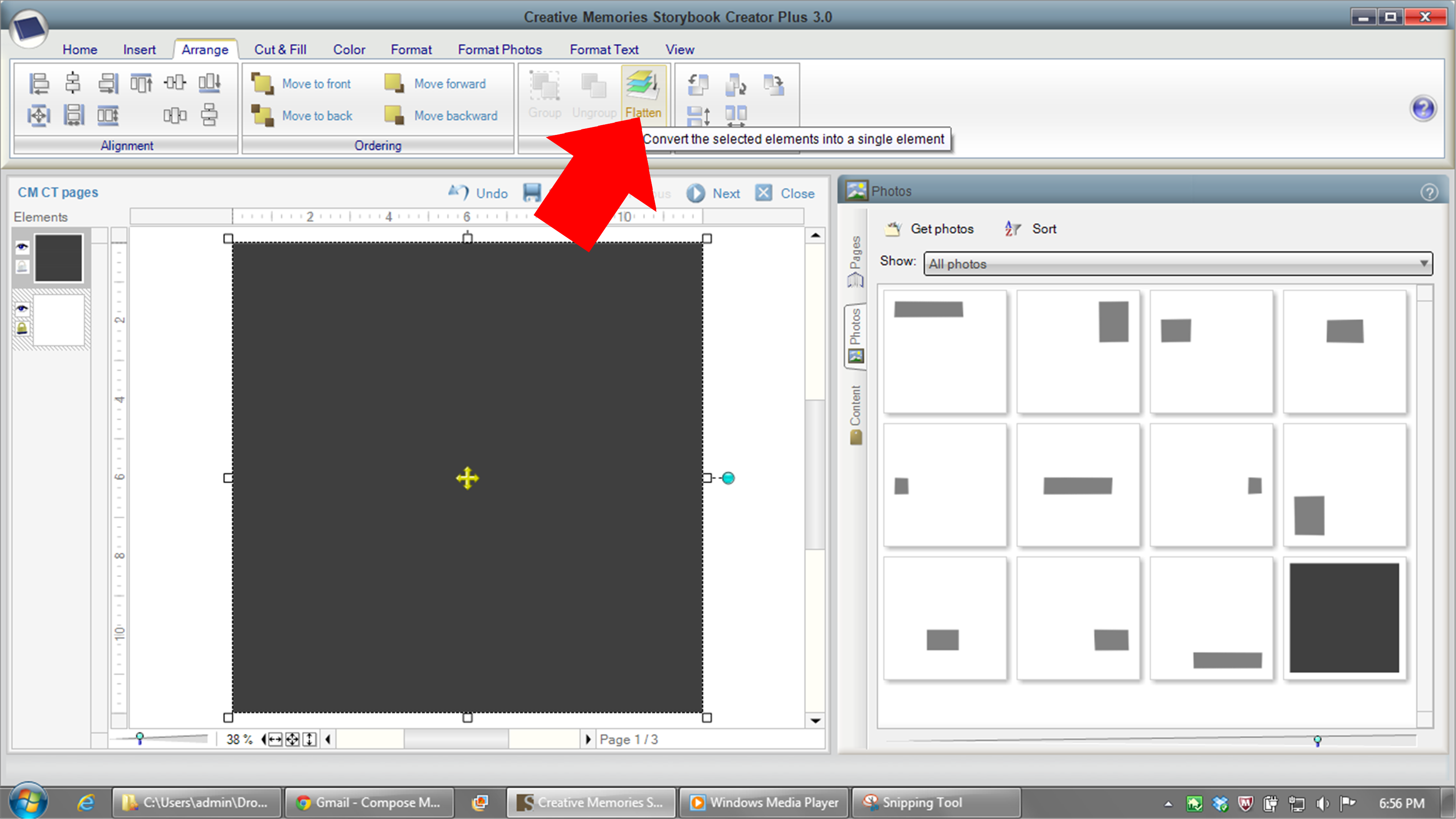Image resolution: width=1456 pixels, height=819 pixels.
Task: Switch to Color tab
Action: (349, 50)
